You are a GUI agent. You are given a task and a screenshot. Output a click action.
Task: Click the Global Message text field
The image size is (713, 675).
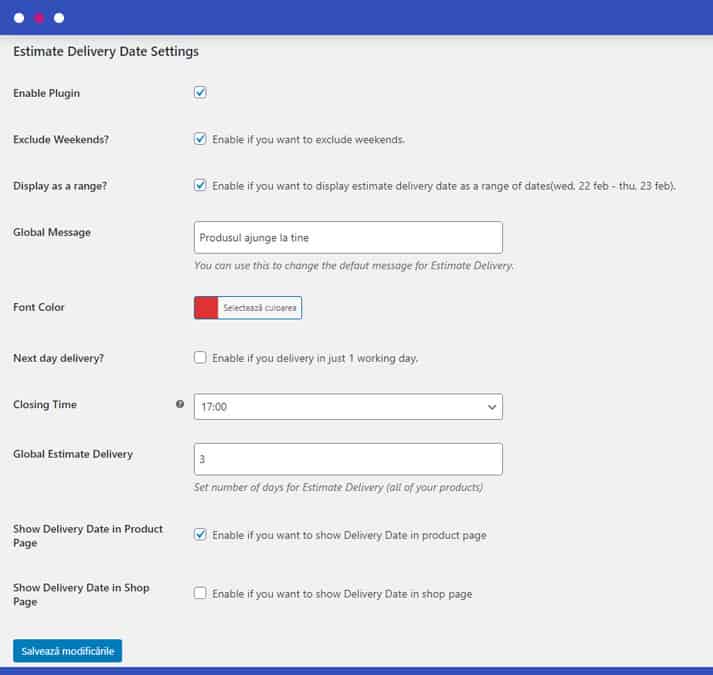[348, 237]
